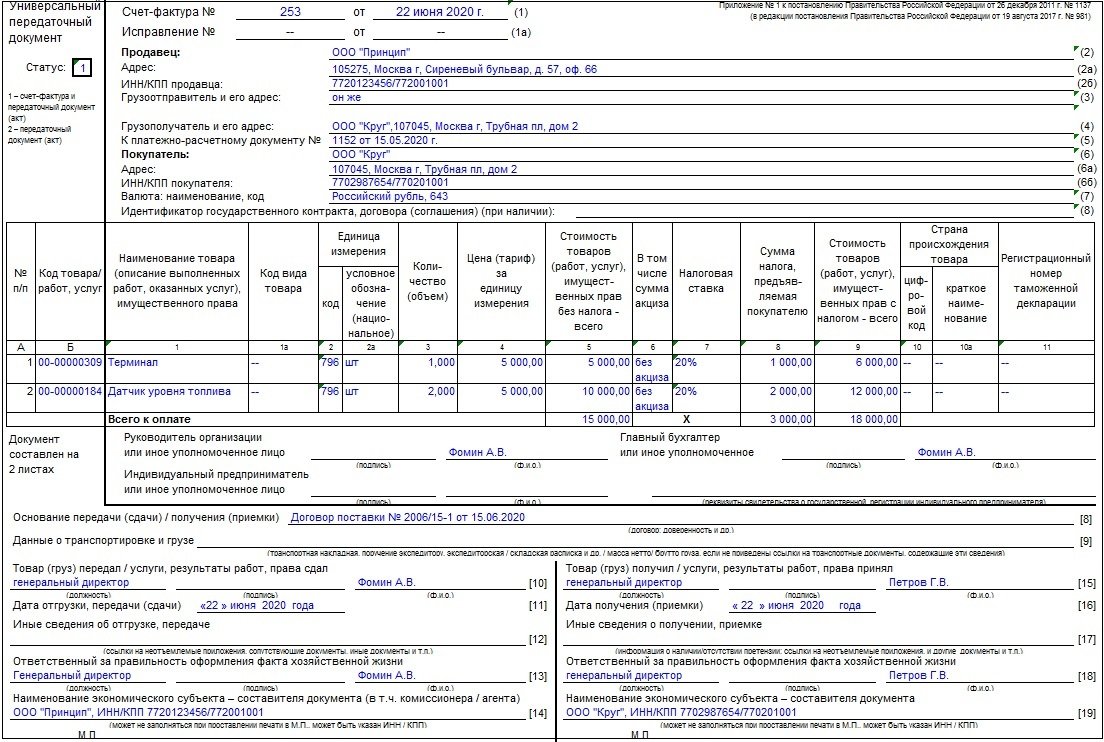Click seller ИНН/КПП value 7720123456/772001001
Viewport: 1104px width, 742px height.
coord(390,83)
